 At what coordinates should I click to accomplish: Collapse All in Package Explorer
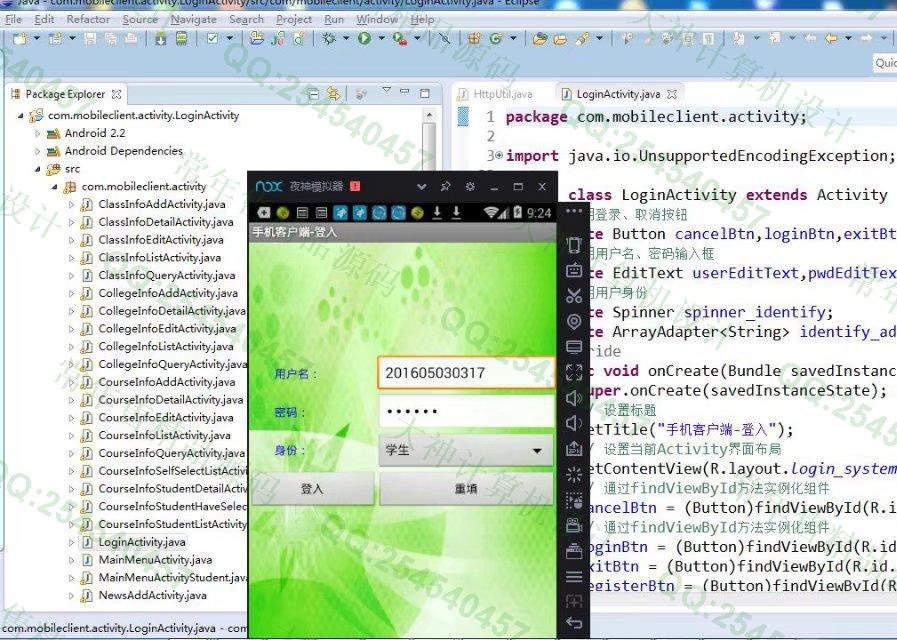pyautogui.click(x=314, y=94)
